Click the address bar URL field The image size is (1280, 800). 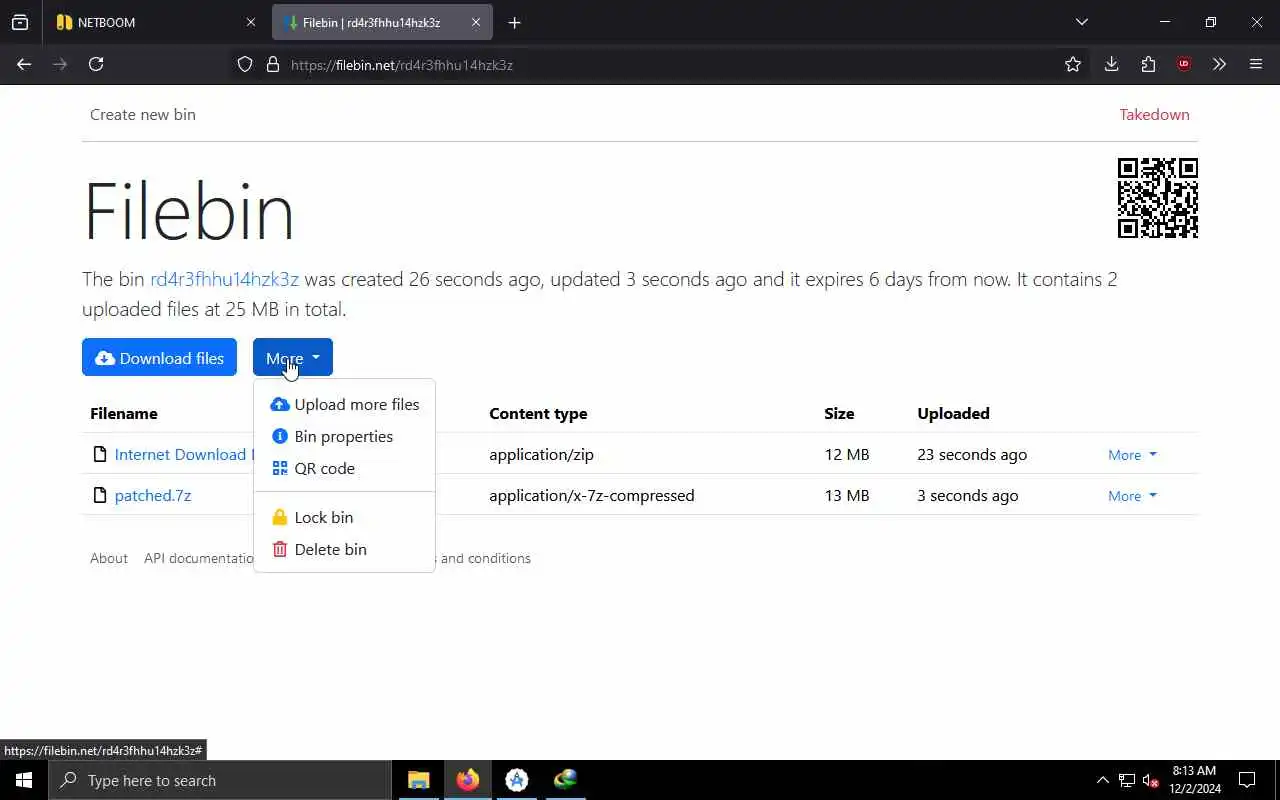660,64
